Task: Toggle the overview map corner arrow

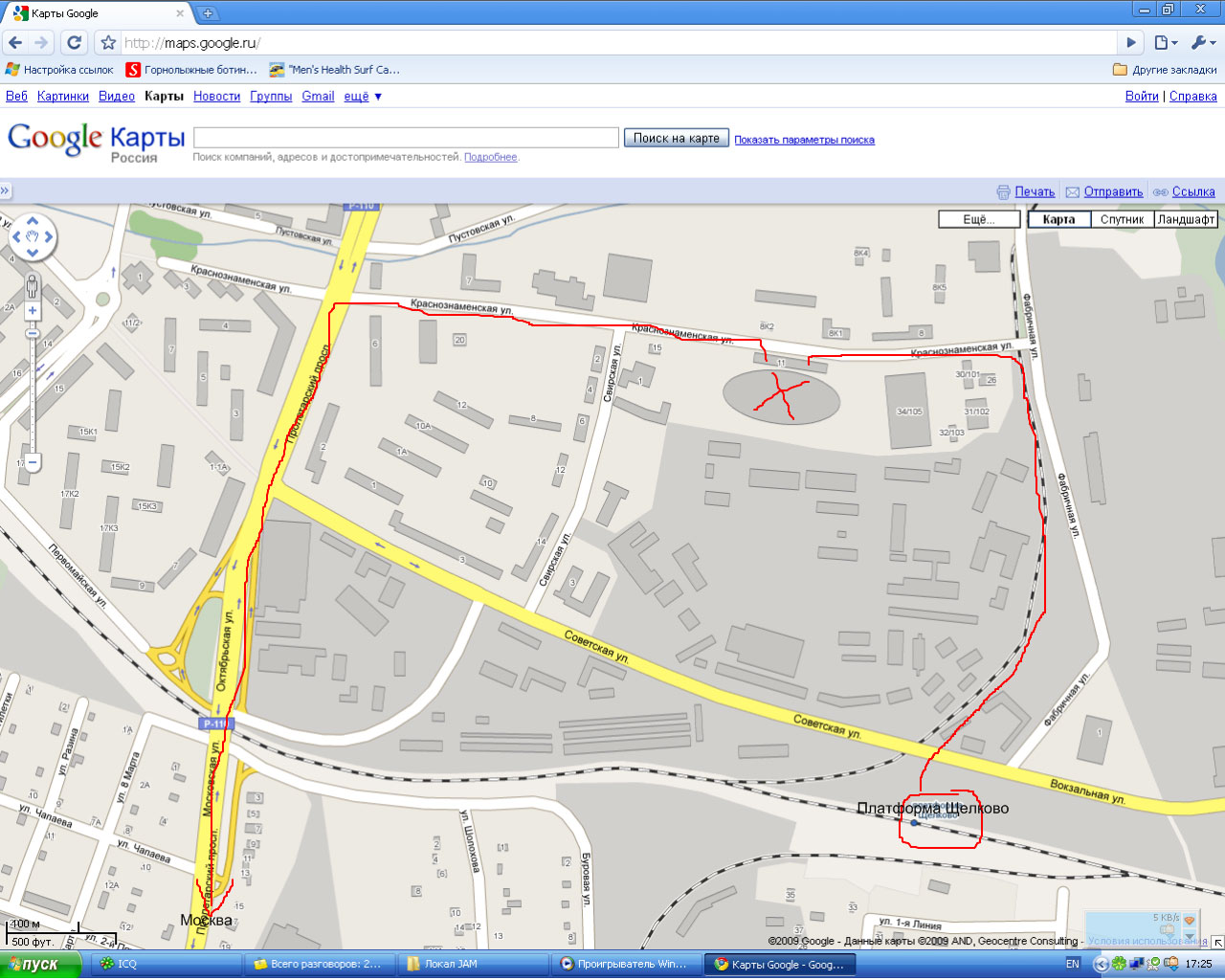Action: pyautogui.click(x=1217, y=943)
